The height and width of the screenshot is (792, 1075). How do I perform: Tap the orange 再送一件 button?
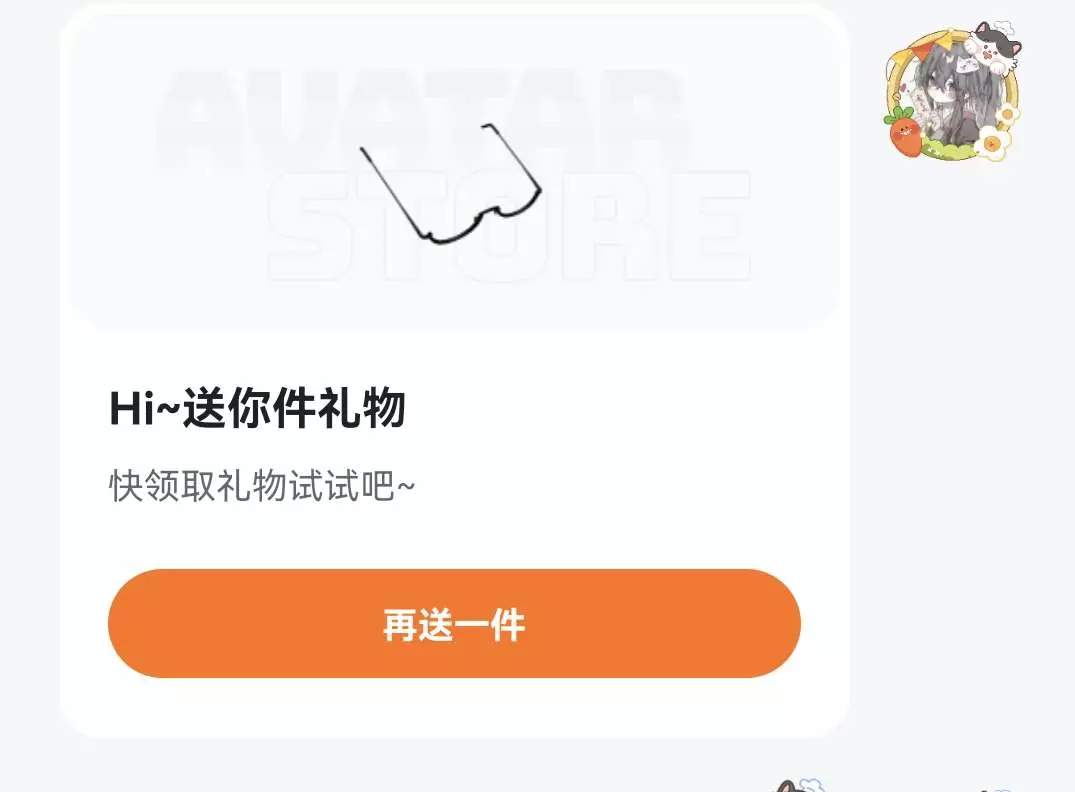pyautogui.click(x=454, y=623)
